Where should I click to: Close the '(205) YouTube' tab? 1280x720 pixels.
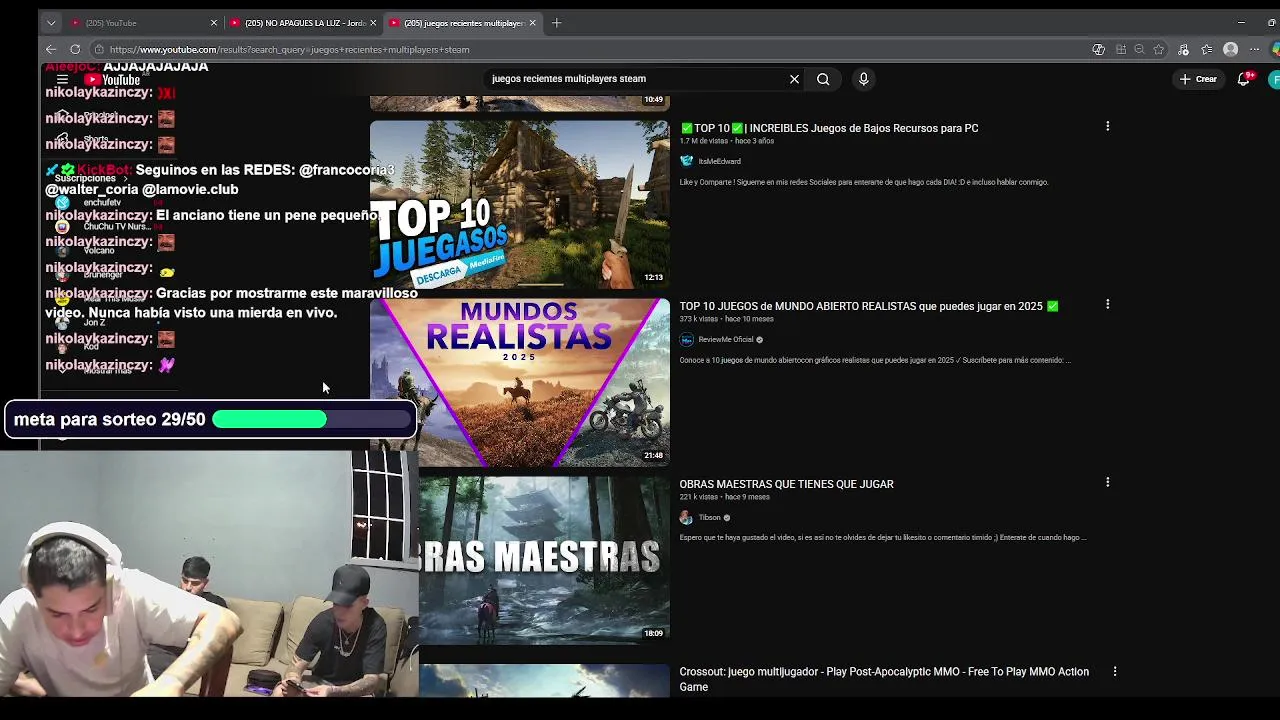coord(213,23)
